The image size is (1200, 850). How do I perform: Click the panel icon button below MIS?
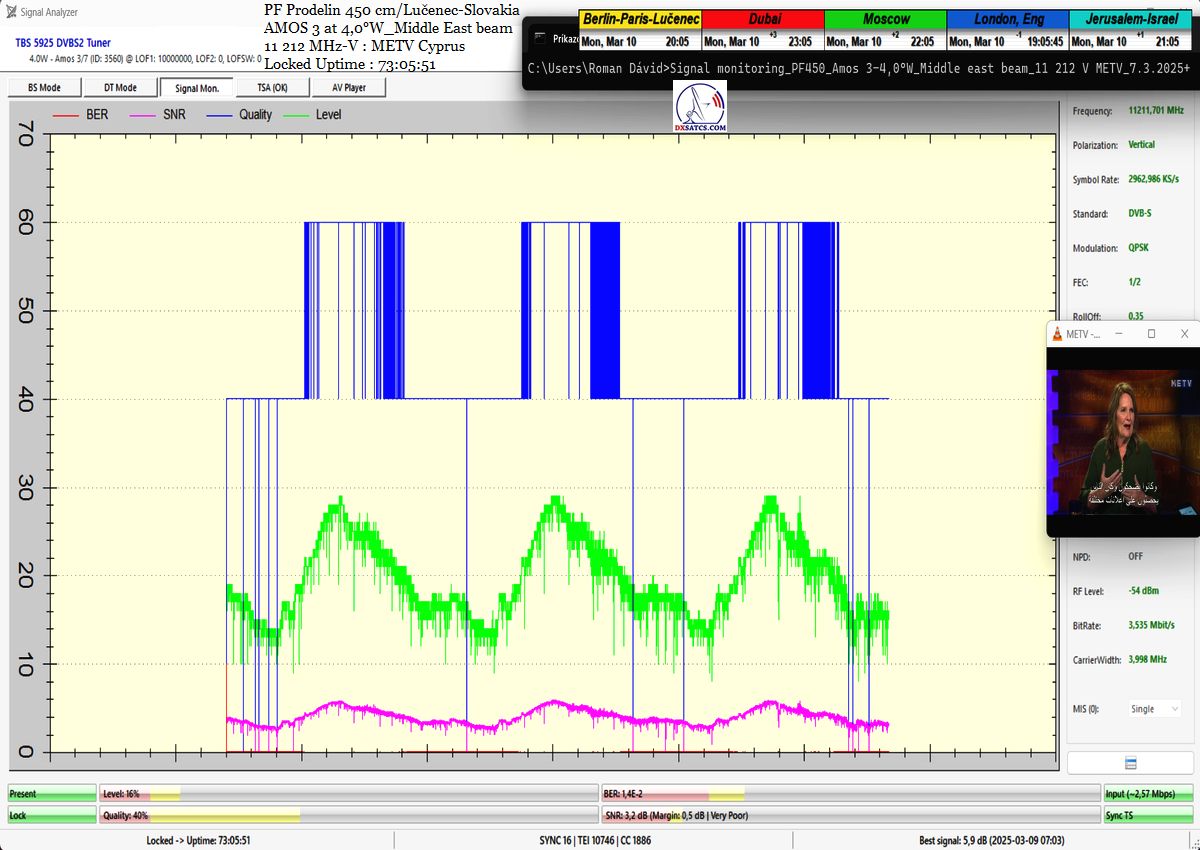tap(1130, 763)
